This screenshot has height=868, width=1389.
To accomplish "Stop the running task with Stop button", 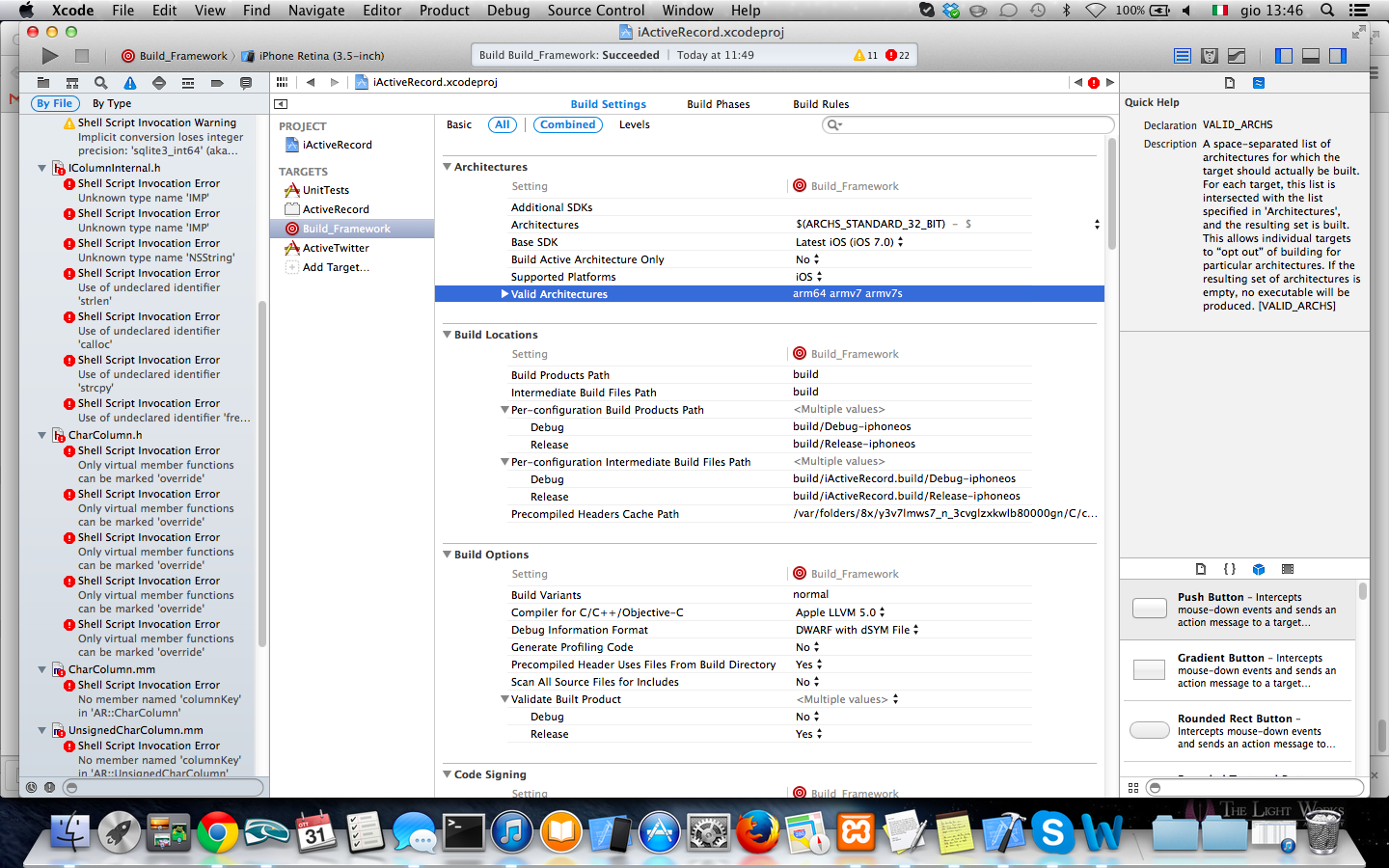I will pyautogui.click(x=82, y=56).
